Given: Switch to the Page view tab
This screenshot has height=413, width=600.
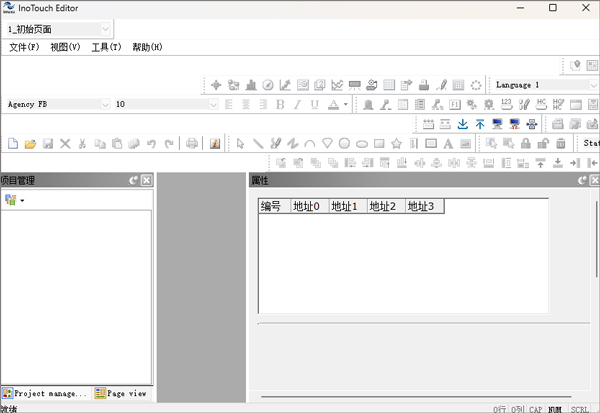Looking at the screenshot, I should pos(122,394).
